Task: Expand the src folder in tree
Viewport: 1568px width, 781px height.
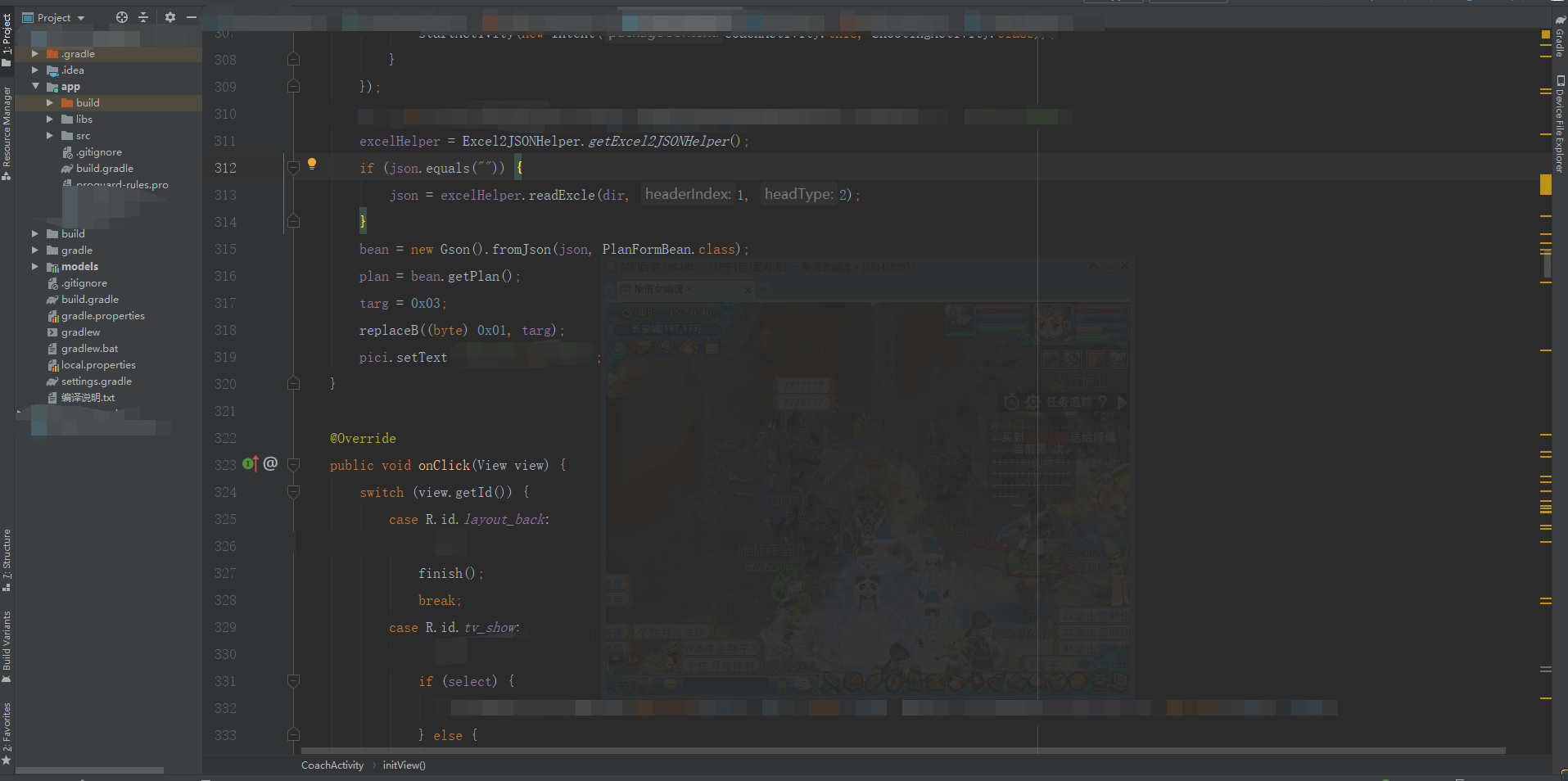Action: point(50,136)
